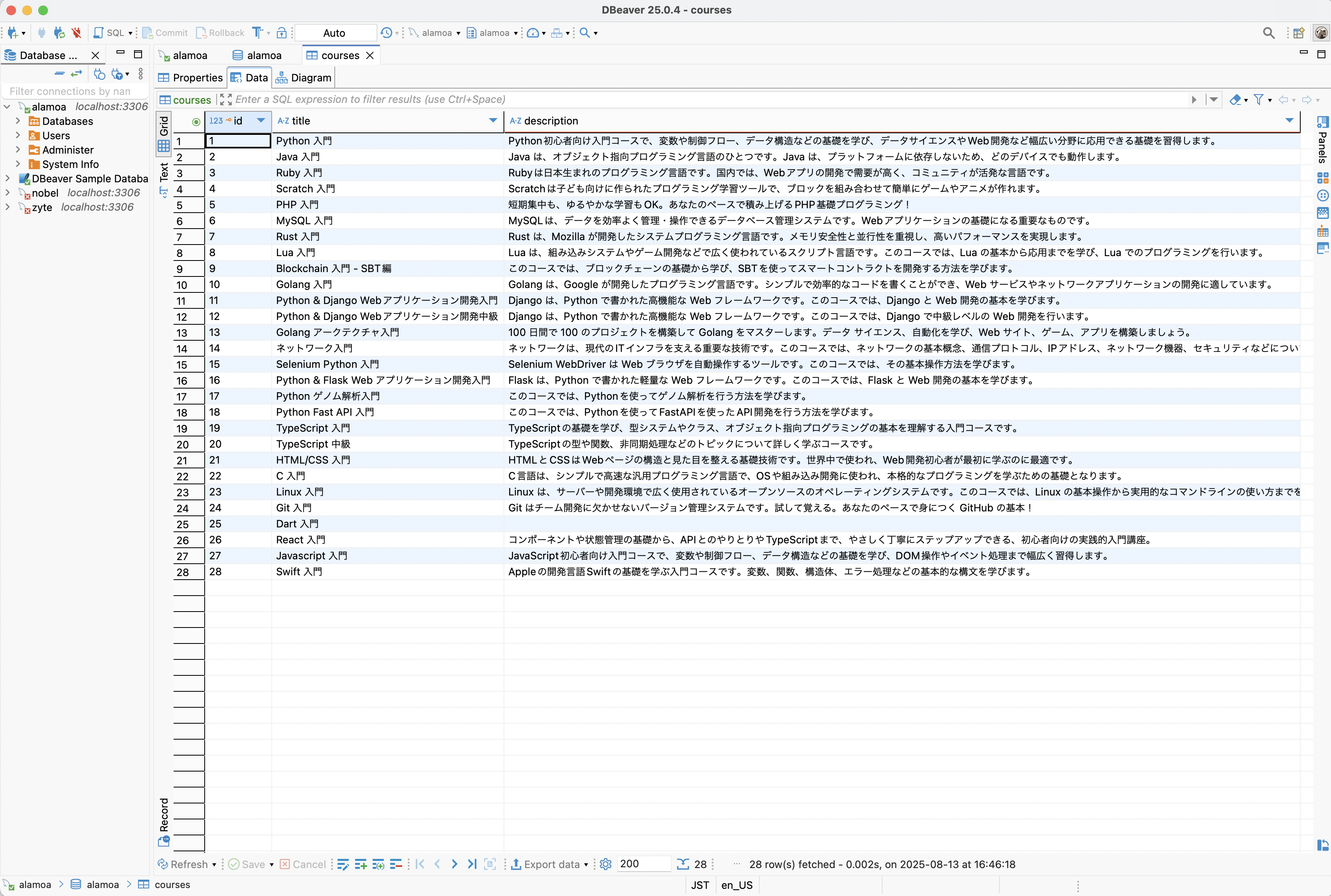
Task: Click the data viewer settings gear icon
Action: pos(606,864)
